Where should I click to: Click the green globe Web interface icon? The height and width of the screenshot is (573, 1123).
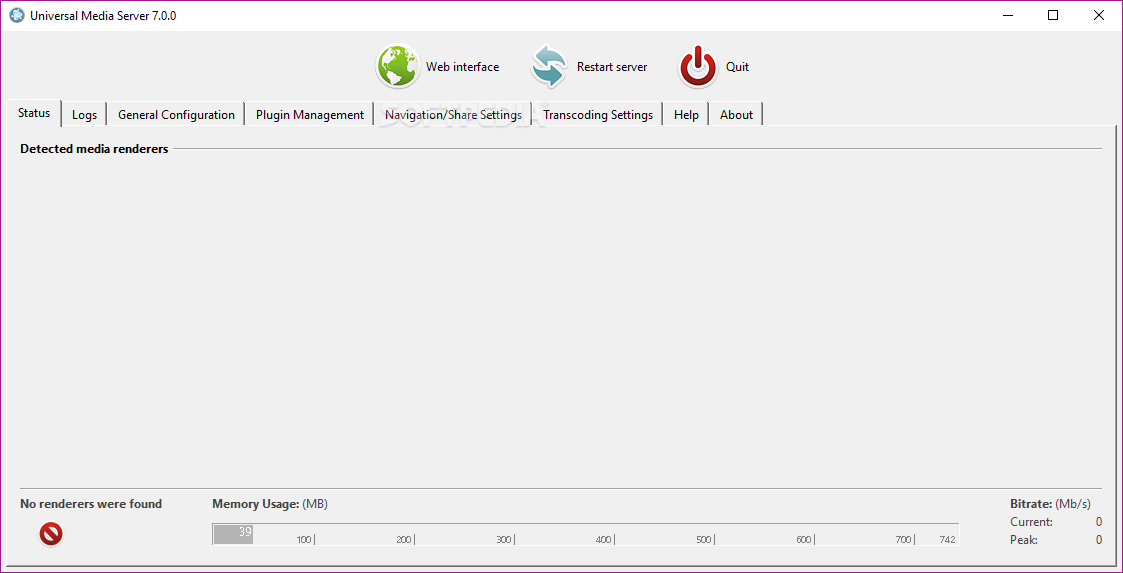(x=397, y=67)
